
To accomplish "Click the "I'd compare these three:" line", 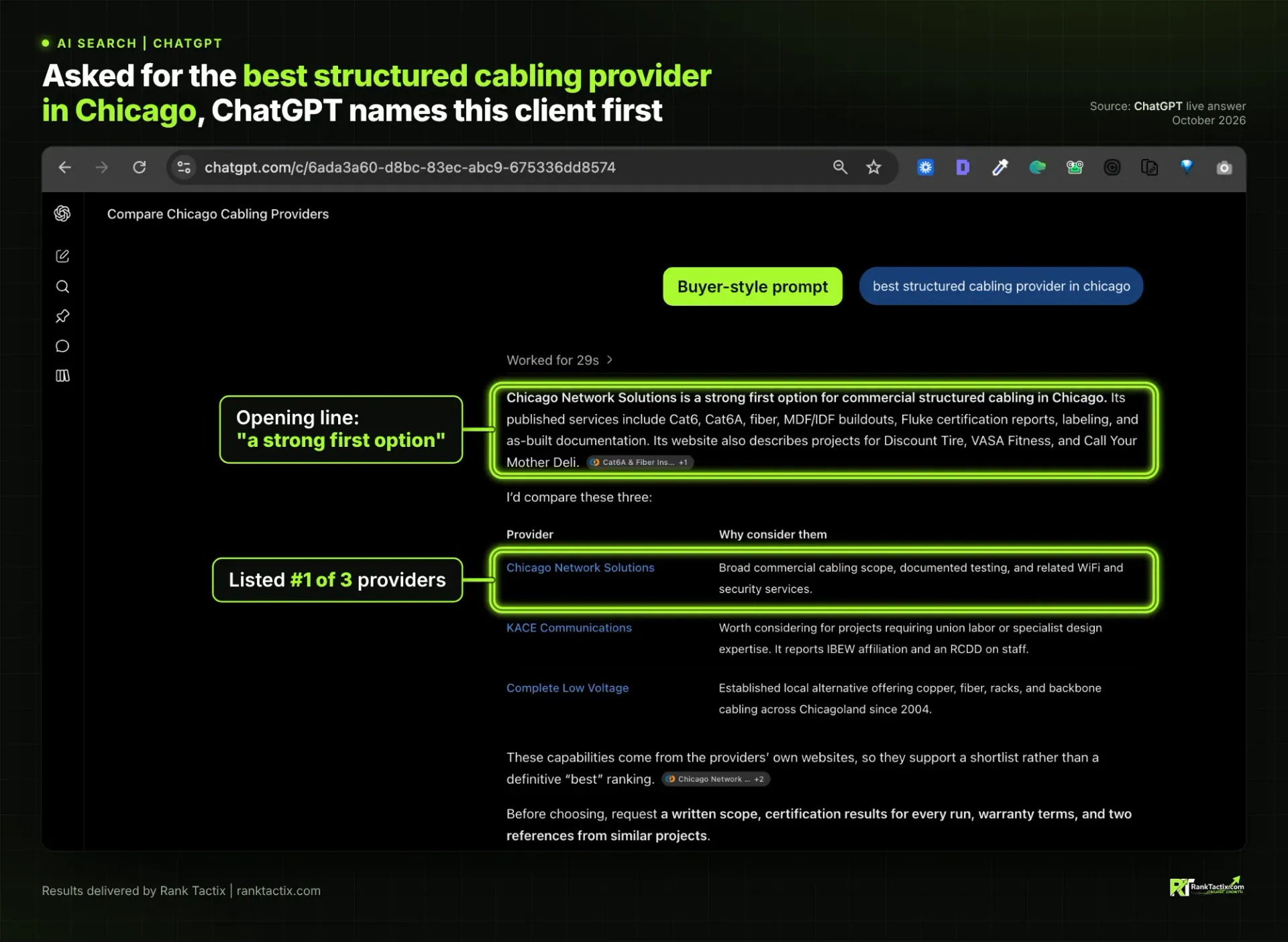I will 579,497.
